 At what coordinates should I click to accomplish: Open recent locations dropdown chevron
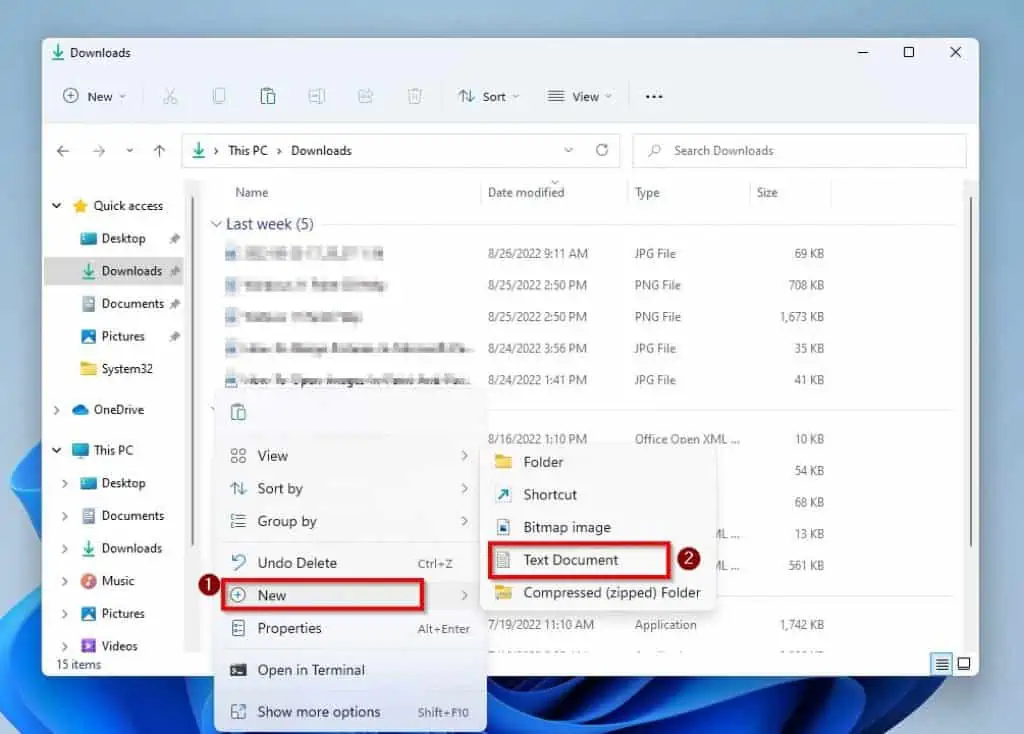pos(129,151)
